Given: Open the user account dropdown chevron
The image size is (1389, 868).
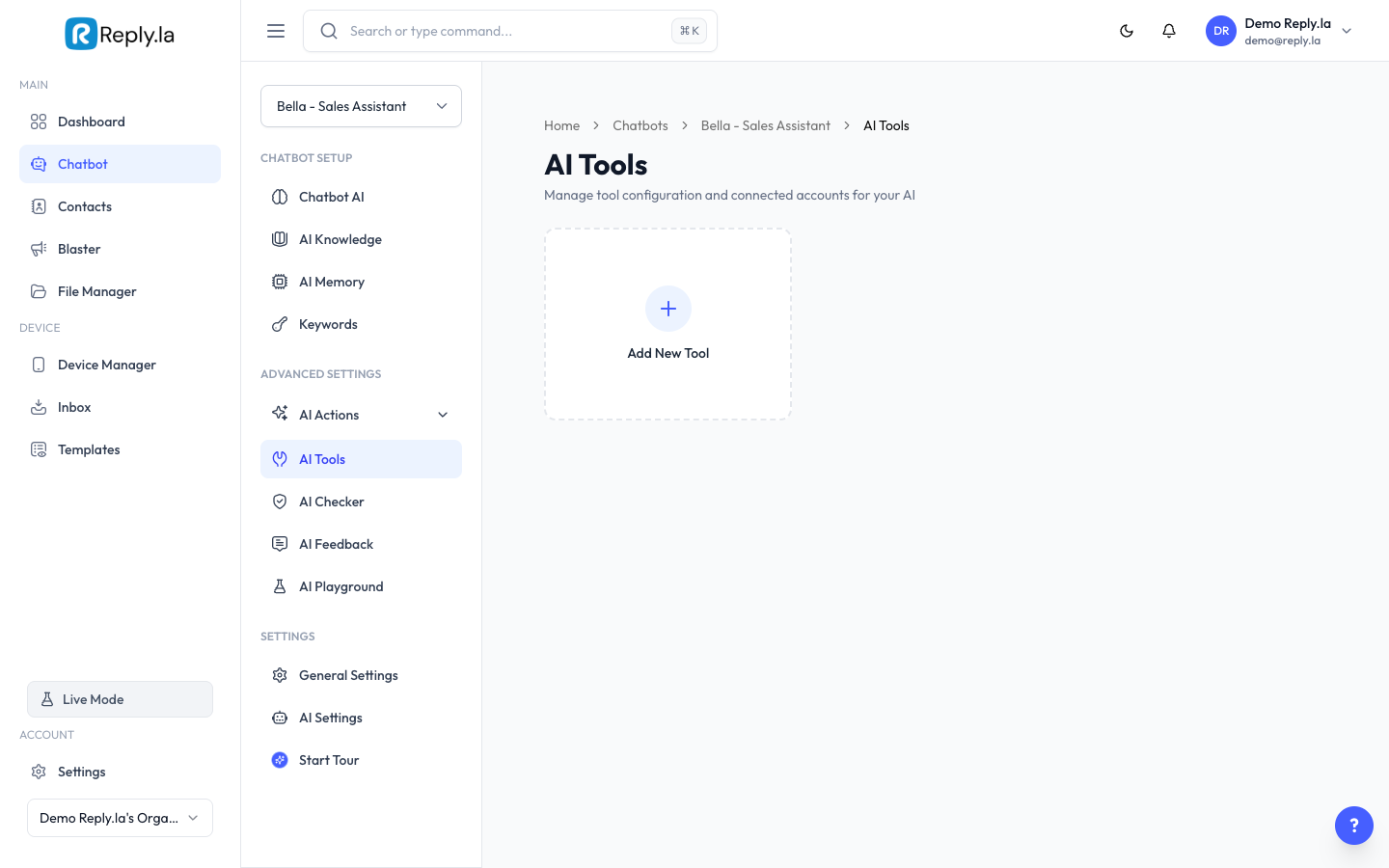Looking at the screenshot, I should [x=1347, y=31].
